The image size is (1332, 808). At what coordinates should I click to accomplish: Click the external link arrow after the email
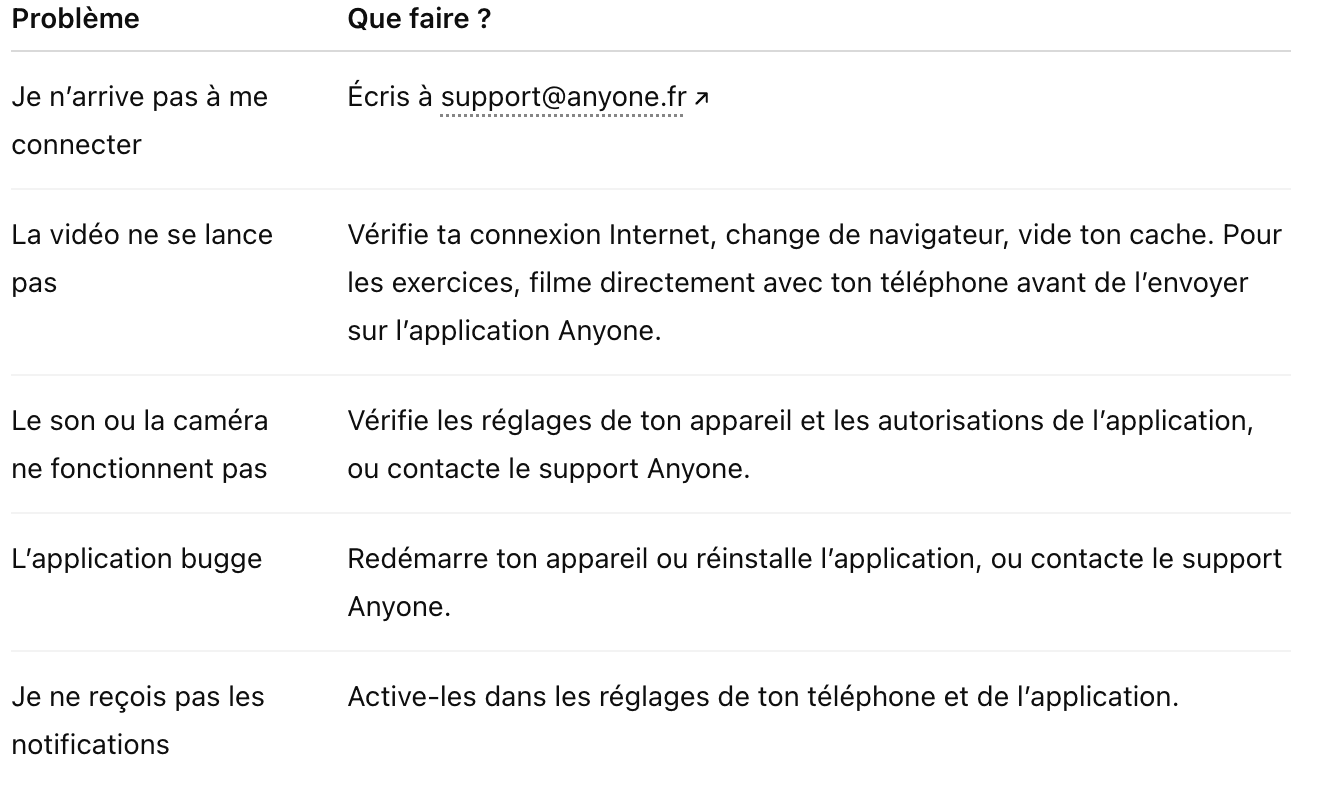702,98
